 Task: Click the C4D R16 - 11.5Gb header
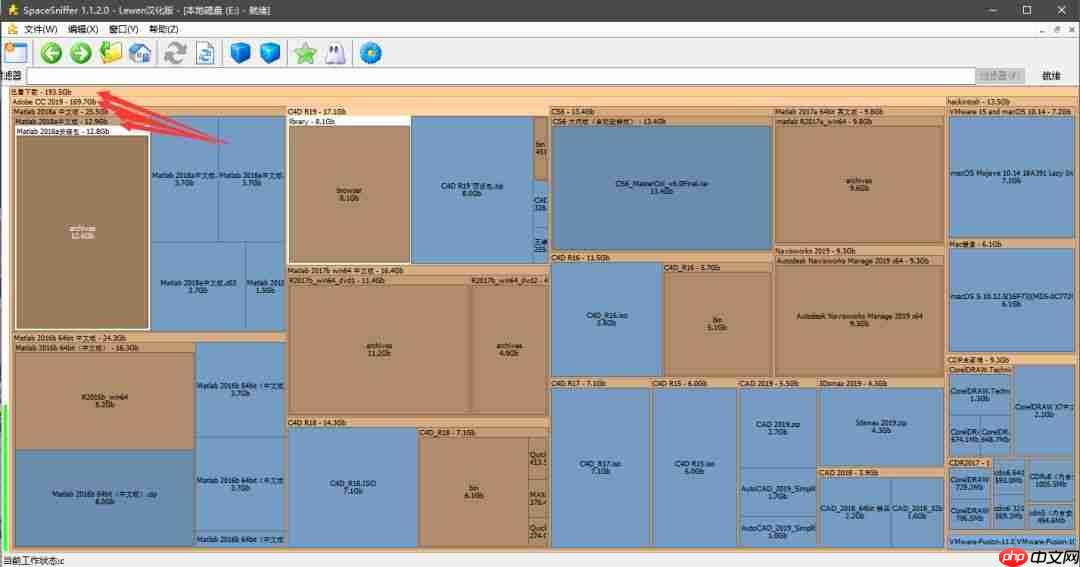(581, 258)
